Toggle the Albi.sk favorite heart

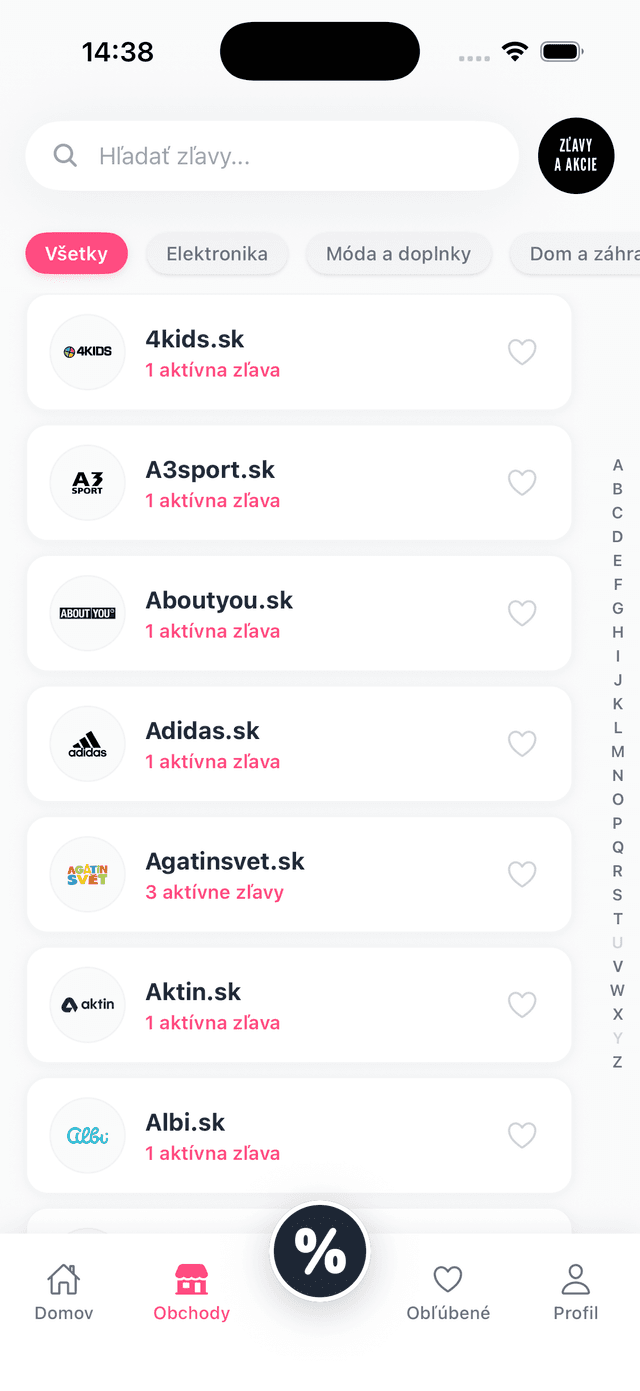[x=522, y=1135]
